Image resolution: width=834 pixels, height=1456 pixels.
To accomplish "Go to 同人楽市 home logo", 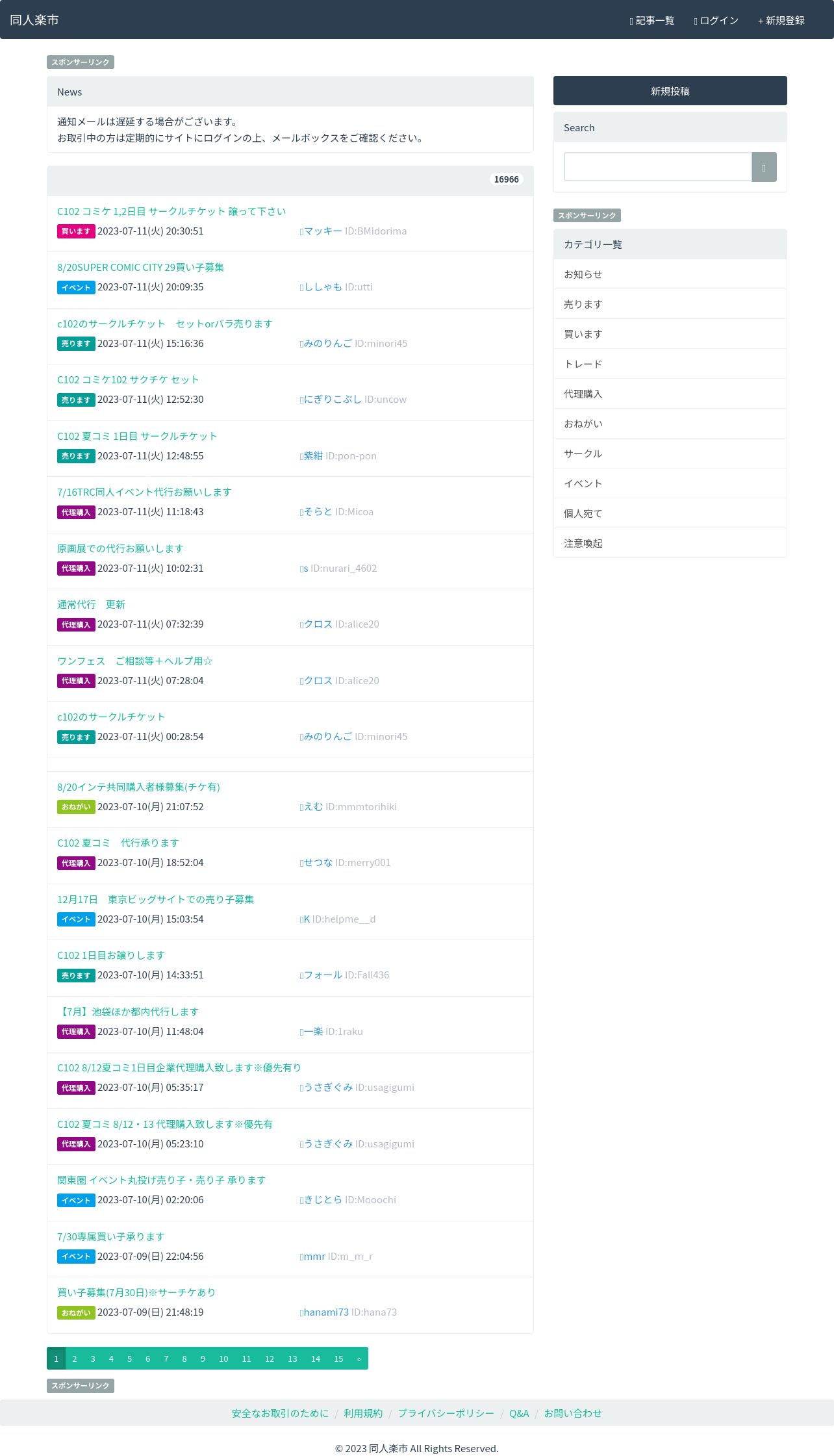I will [x=34, y=20].
